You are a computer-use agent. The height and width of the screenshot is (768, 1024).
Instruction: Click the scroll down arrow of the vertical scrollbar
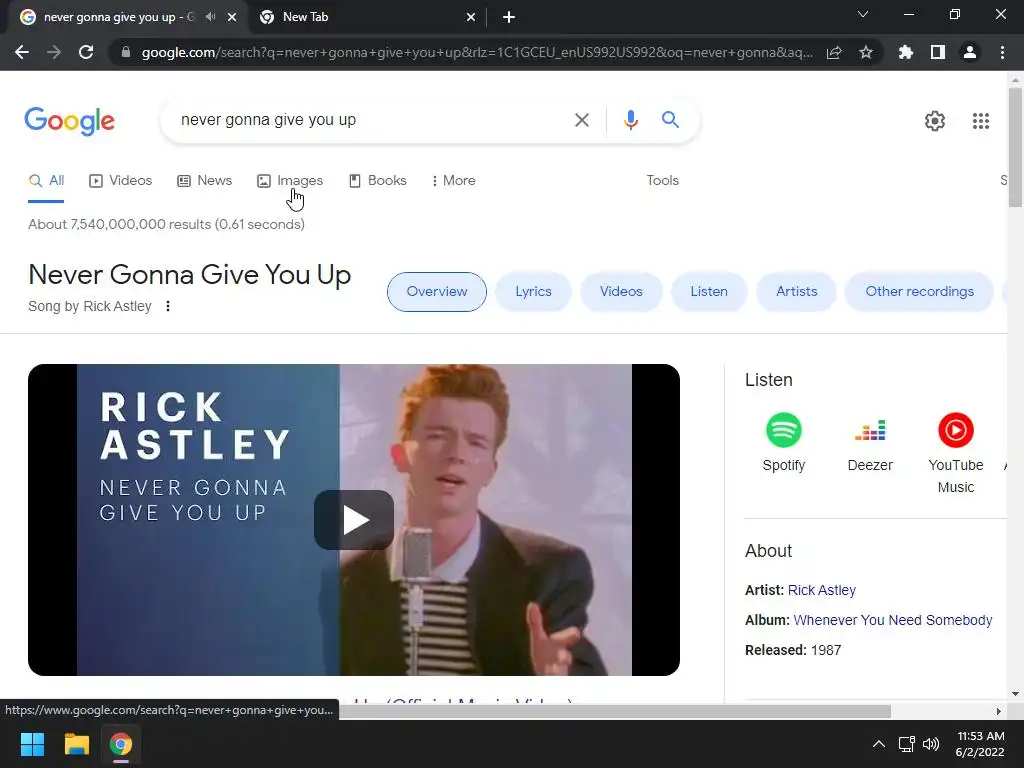pos(1016,694)
